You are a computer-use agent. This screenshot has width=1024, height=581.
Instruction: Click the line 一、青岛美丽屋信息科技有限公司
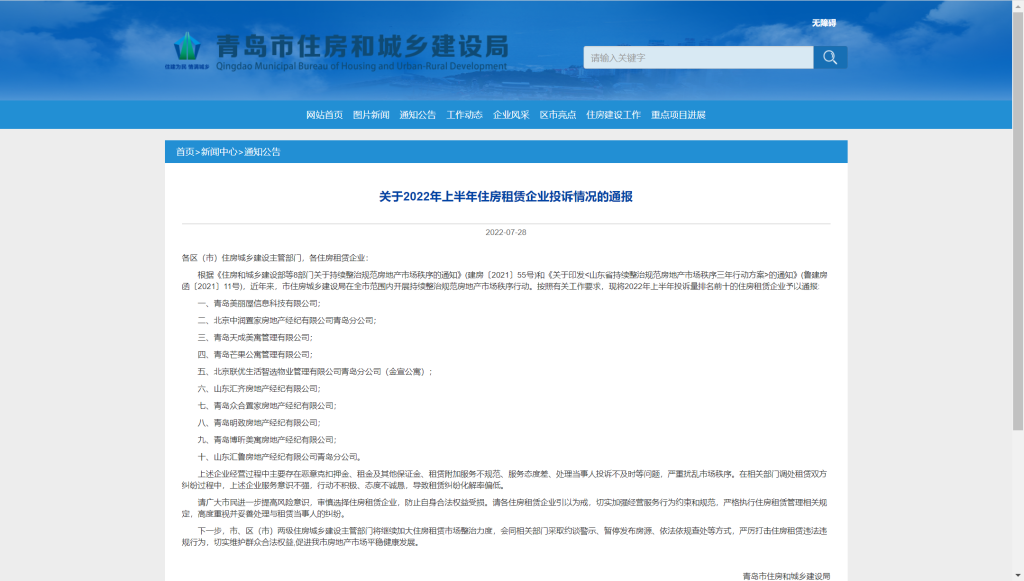259,304
